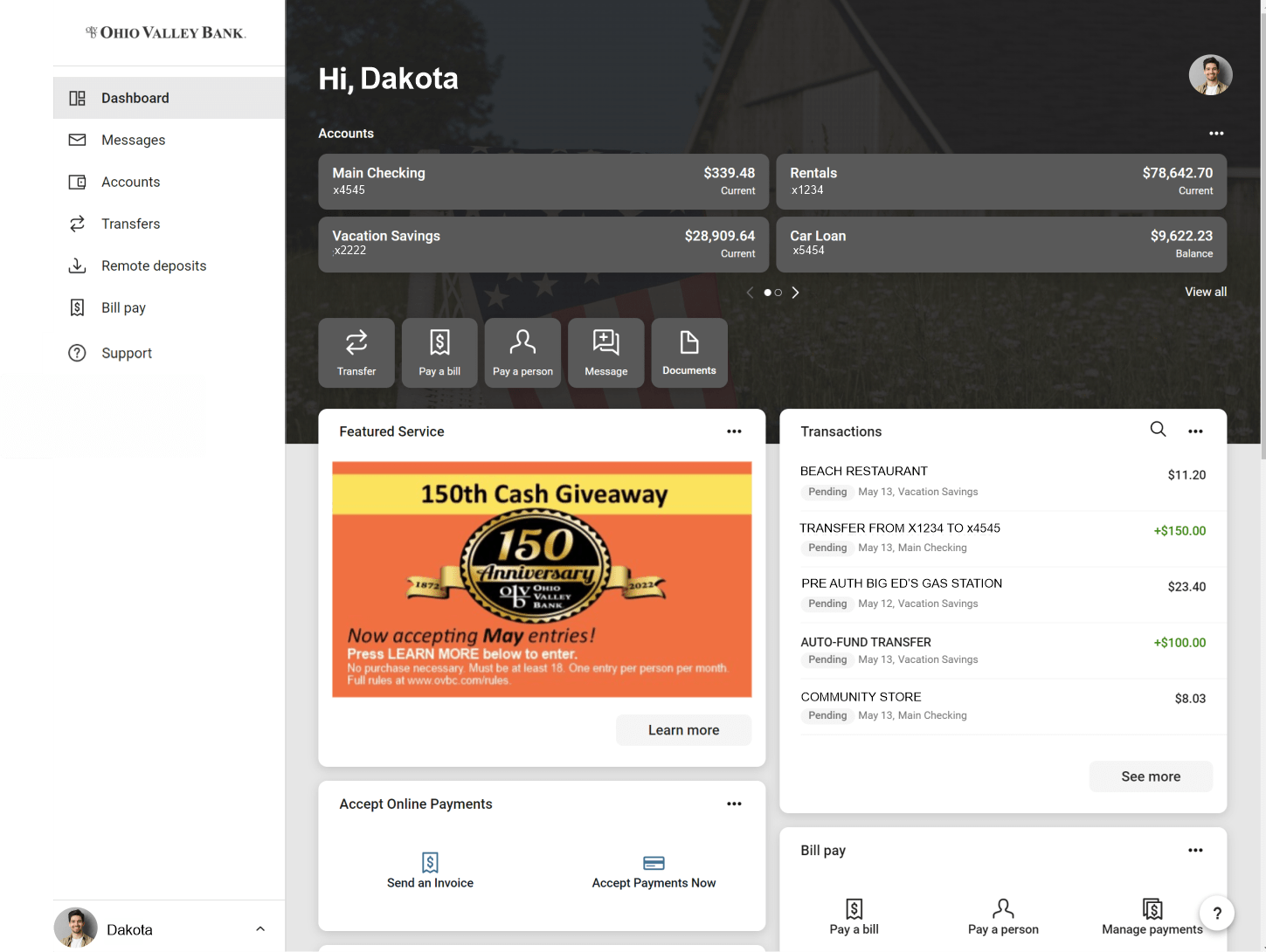Click the Learn more button
1266x952 pixels.
click(x=683, y=729)
